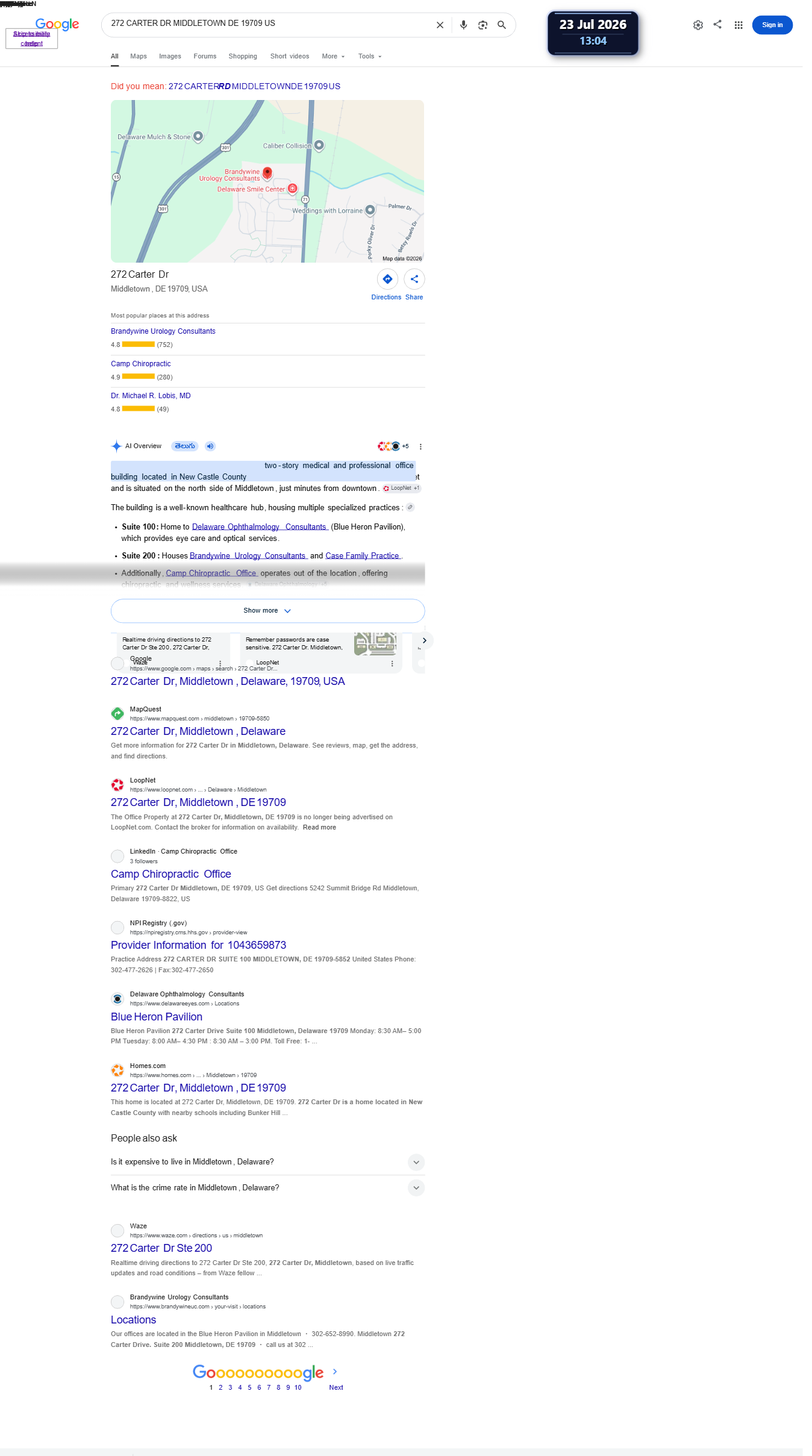Click the Brandywine Urology red map pin
Screen dimensions: 812x1456
267,173
